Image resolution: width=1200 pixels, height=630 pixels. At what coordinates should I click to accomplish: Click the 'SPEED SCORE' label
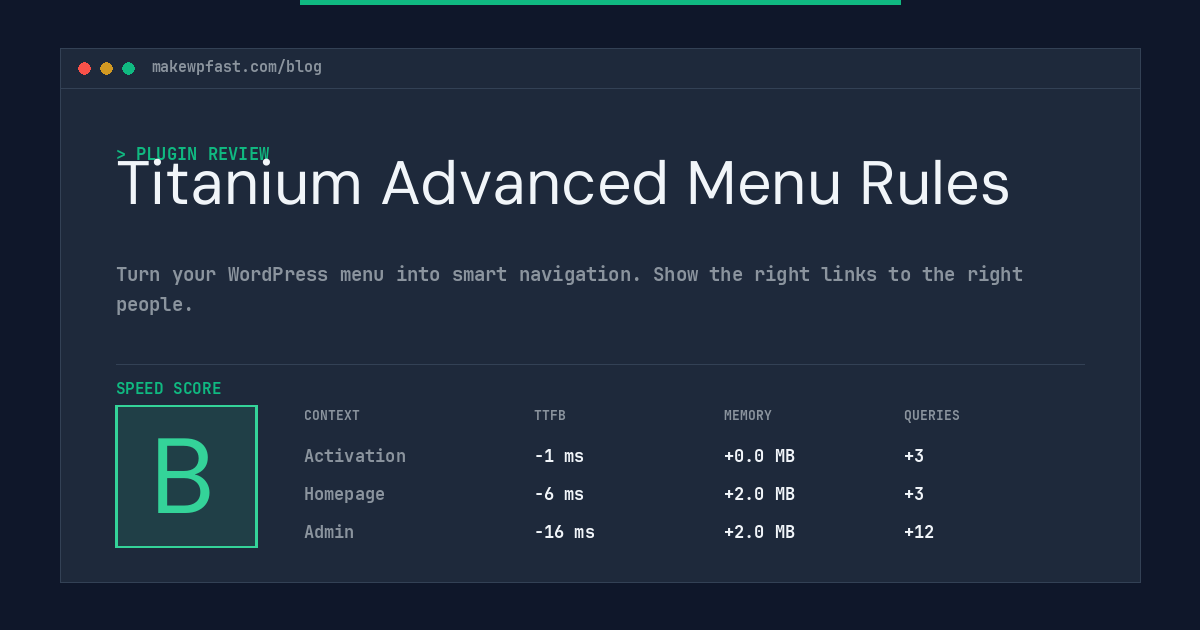click(169, 389)
